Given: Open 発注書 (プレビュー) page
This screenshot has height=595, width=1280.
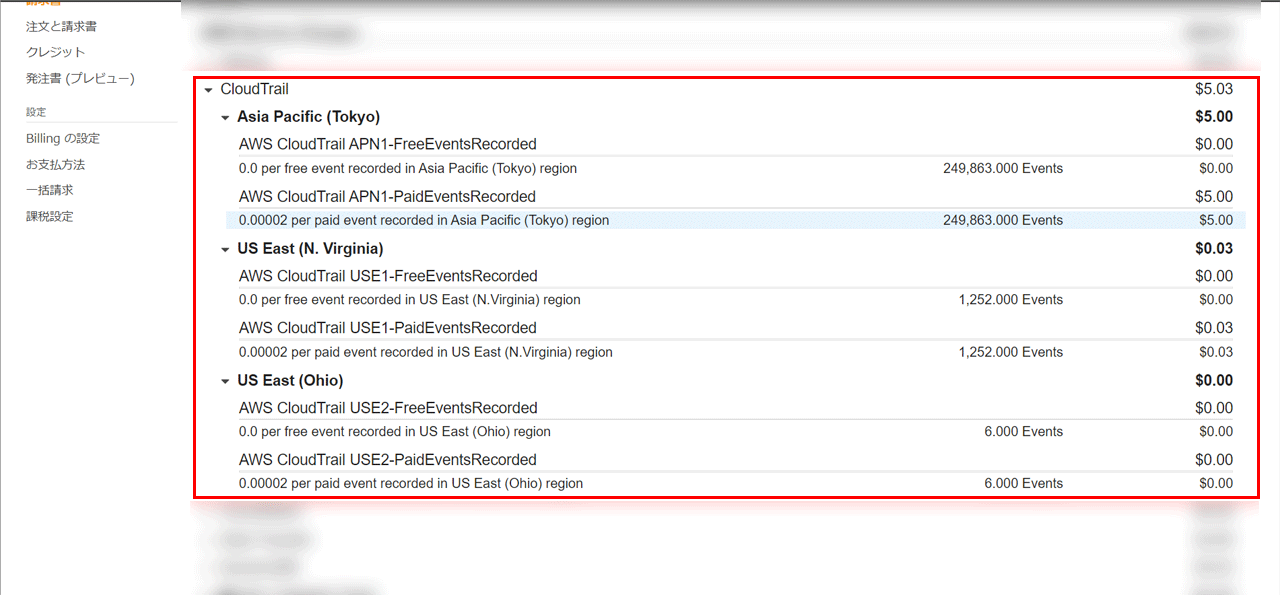Looking at the screenshot, I should (80, 78).
